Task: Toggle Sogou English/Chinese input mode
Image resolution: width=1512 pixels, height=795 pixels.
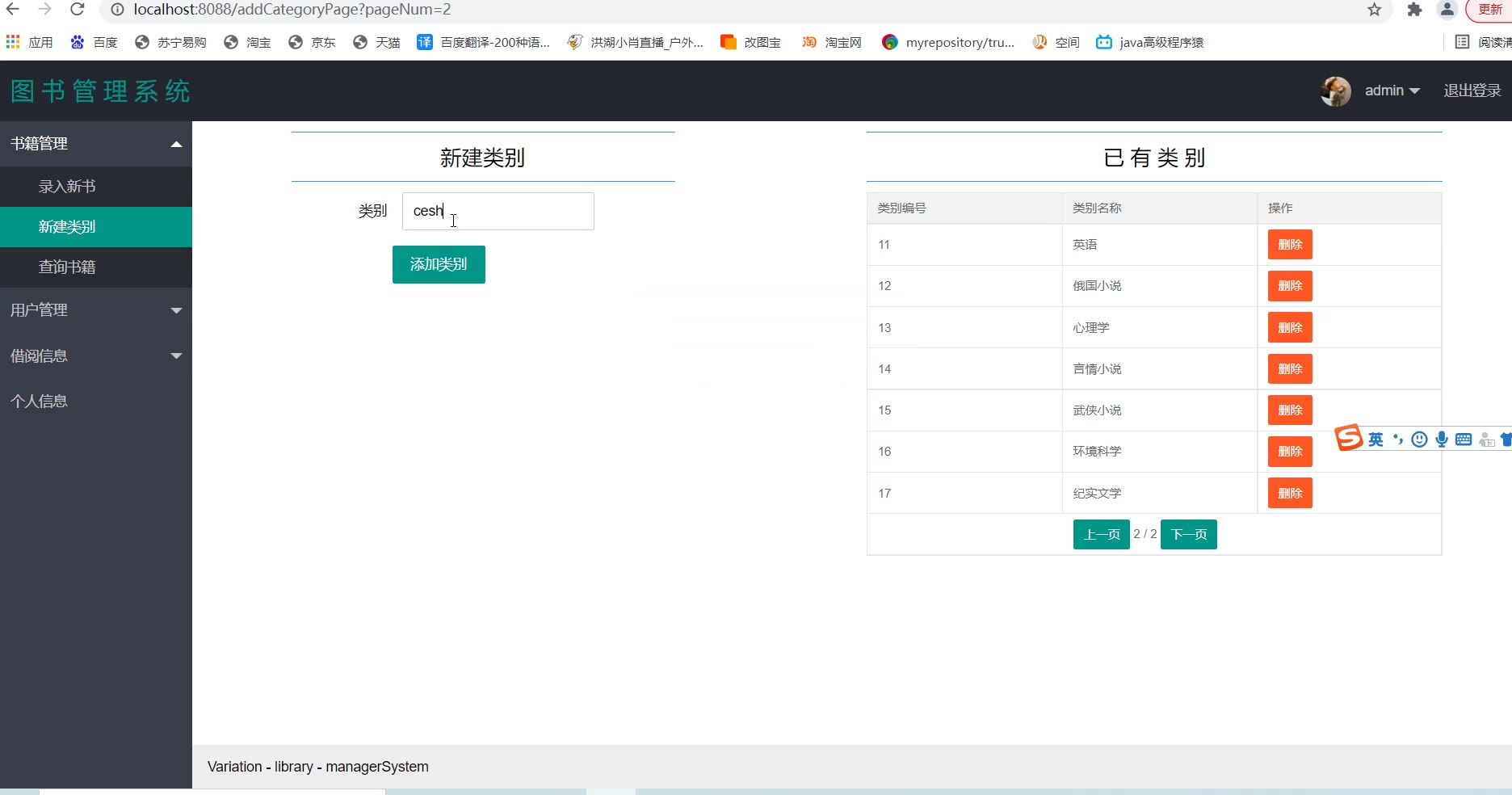Action: (x=1375, y=440)
